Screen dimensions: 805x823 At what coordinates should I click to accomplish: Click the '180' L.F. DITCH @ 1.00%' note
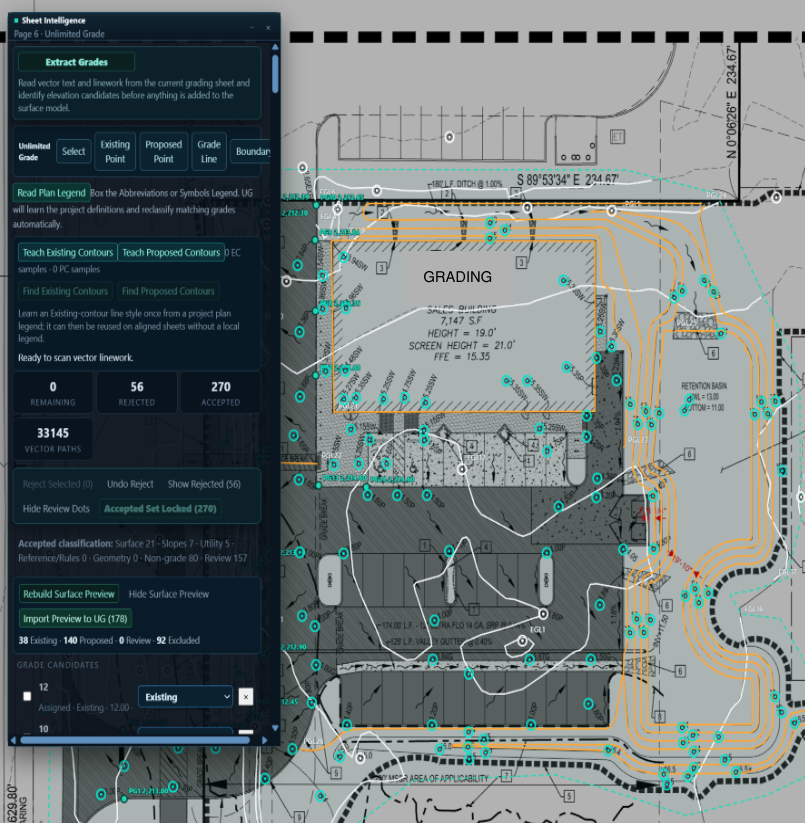[x=465, y=184]
